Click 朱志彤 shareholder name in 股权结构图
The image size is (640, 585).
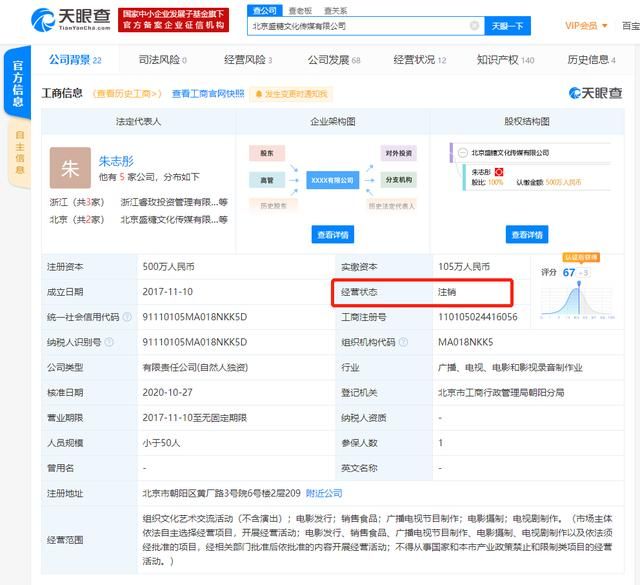[x=481, y=172]
